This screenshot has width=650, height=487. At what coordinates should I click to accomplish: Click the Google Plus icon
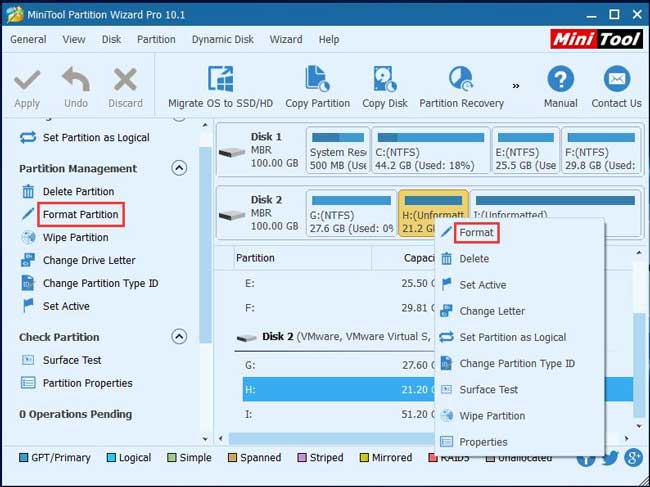point(633,458)
